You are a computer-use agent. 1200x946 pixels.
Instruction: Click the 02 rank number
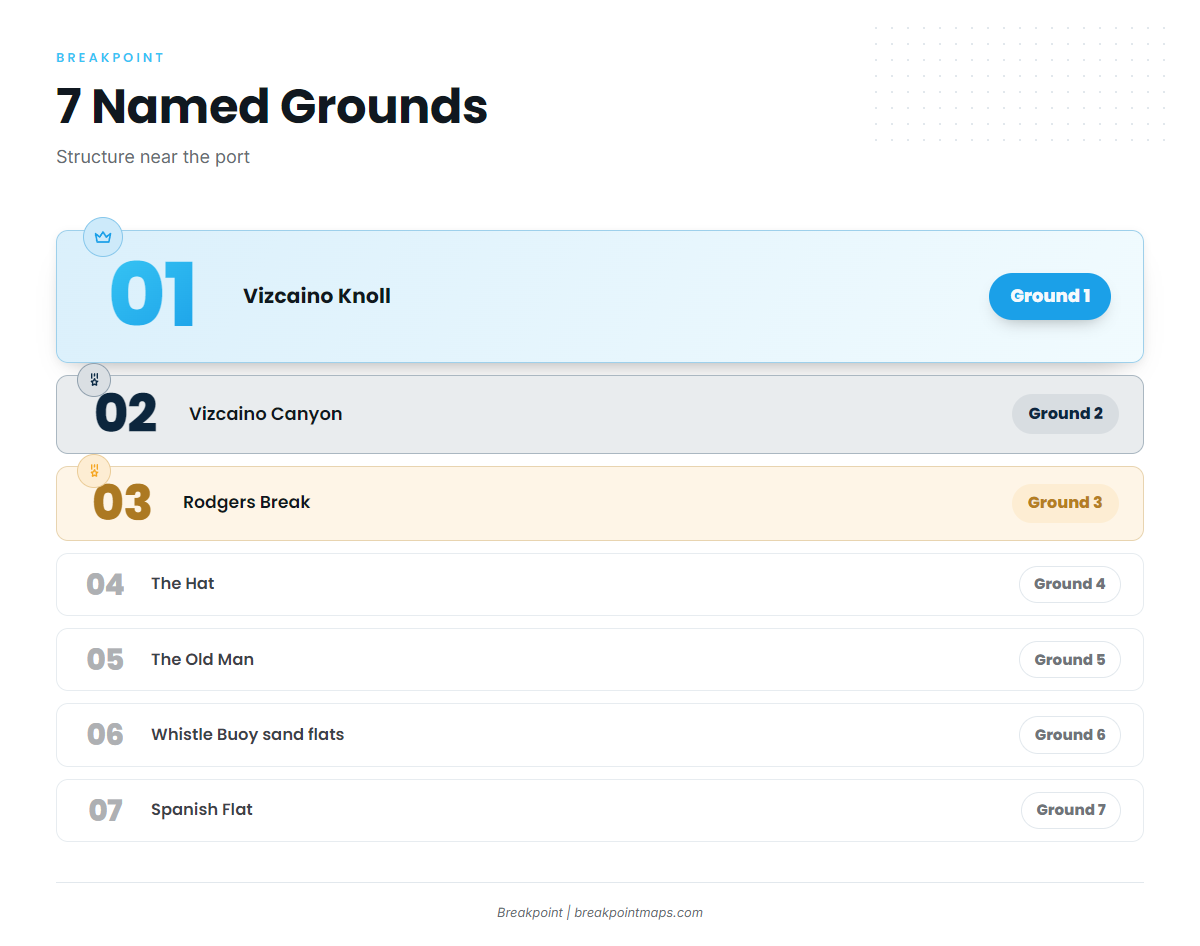[x=126, y=414]
